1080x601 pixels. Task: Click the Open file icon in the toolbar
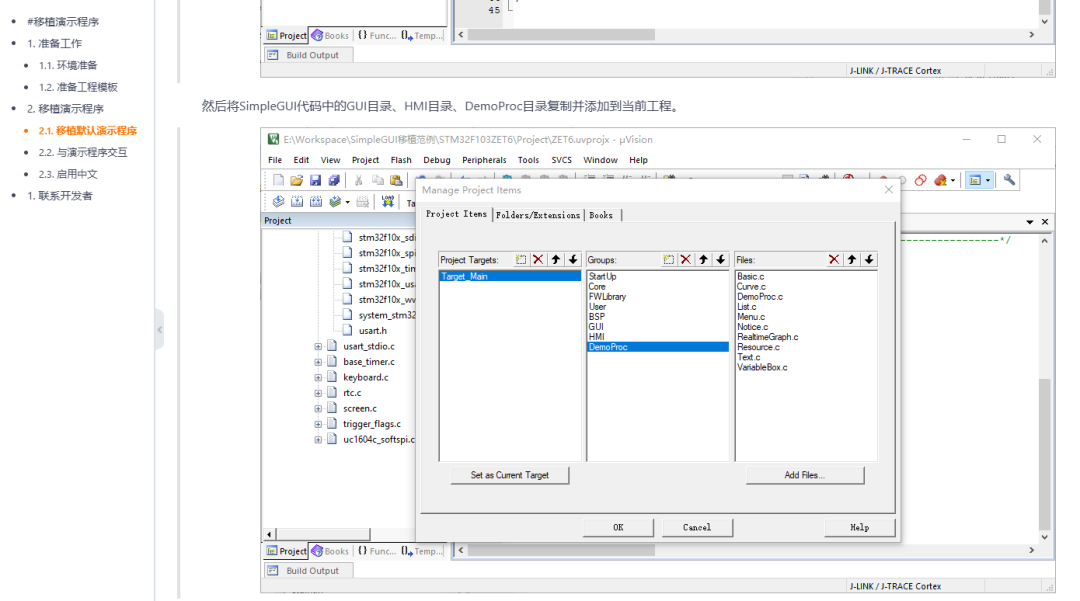pyautogui.click(x=297, y=179)
